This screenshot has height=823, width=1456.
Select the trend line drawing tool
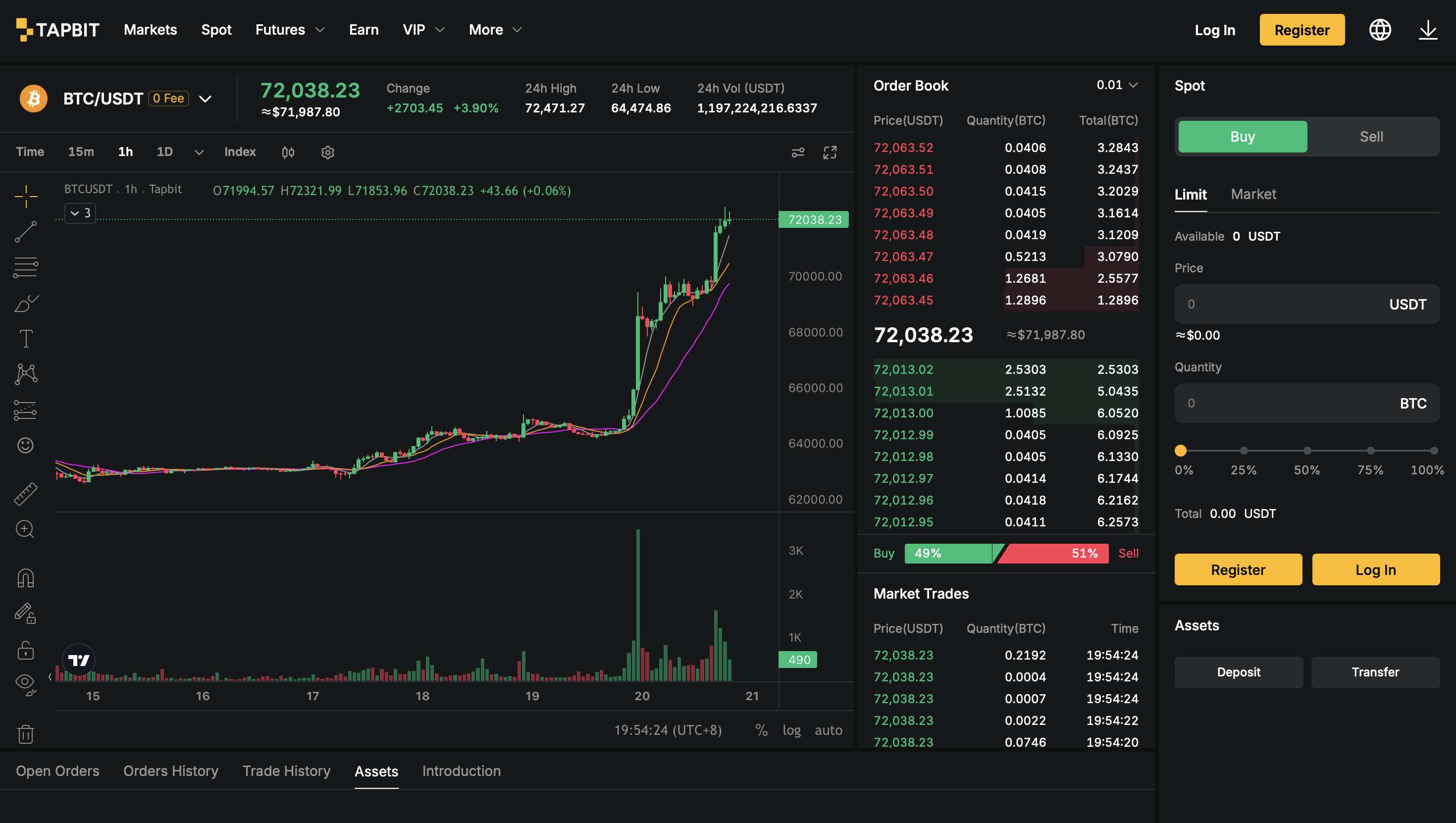click(26, 232)
